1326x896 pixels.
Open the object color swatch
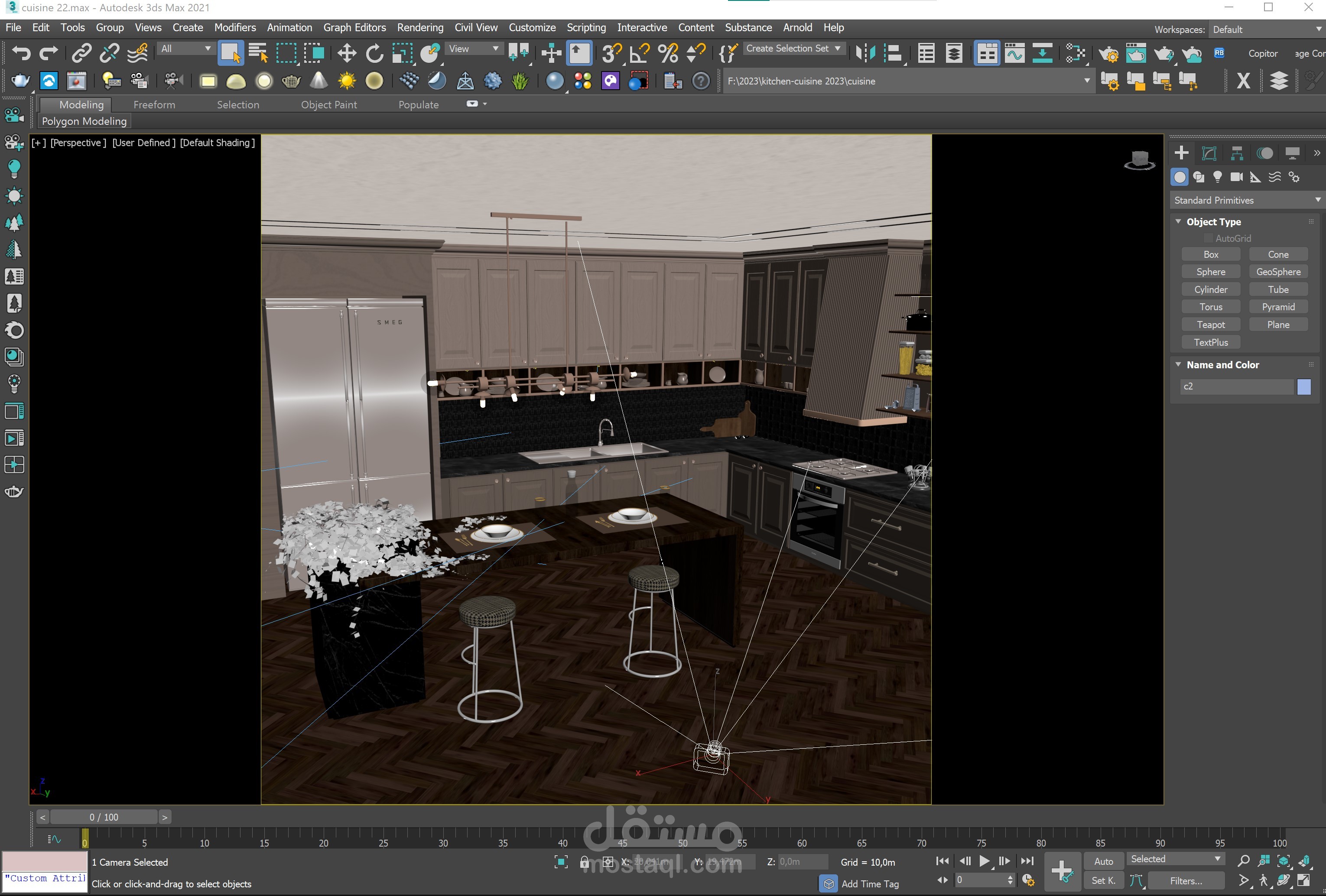pos(1304,386)
